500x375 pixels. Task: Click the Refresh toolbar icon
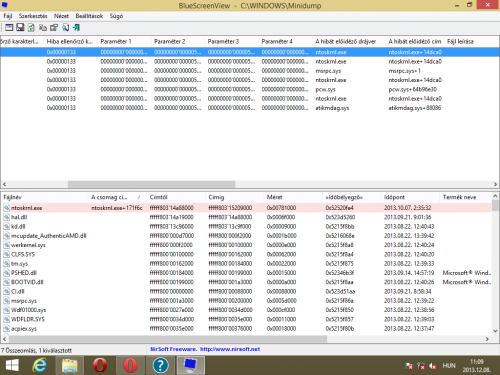pyautogui.click(x=31, y=28)
